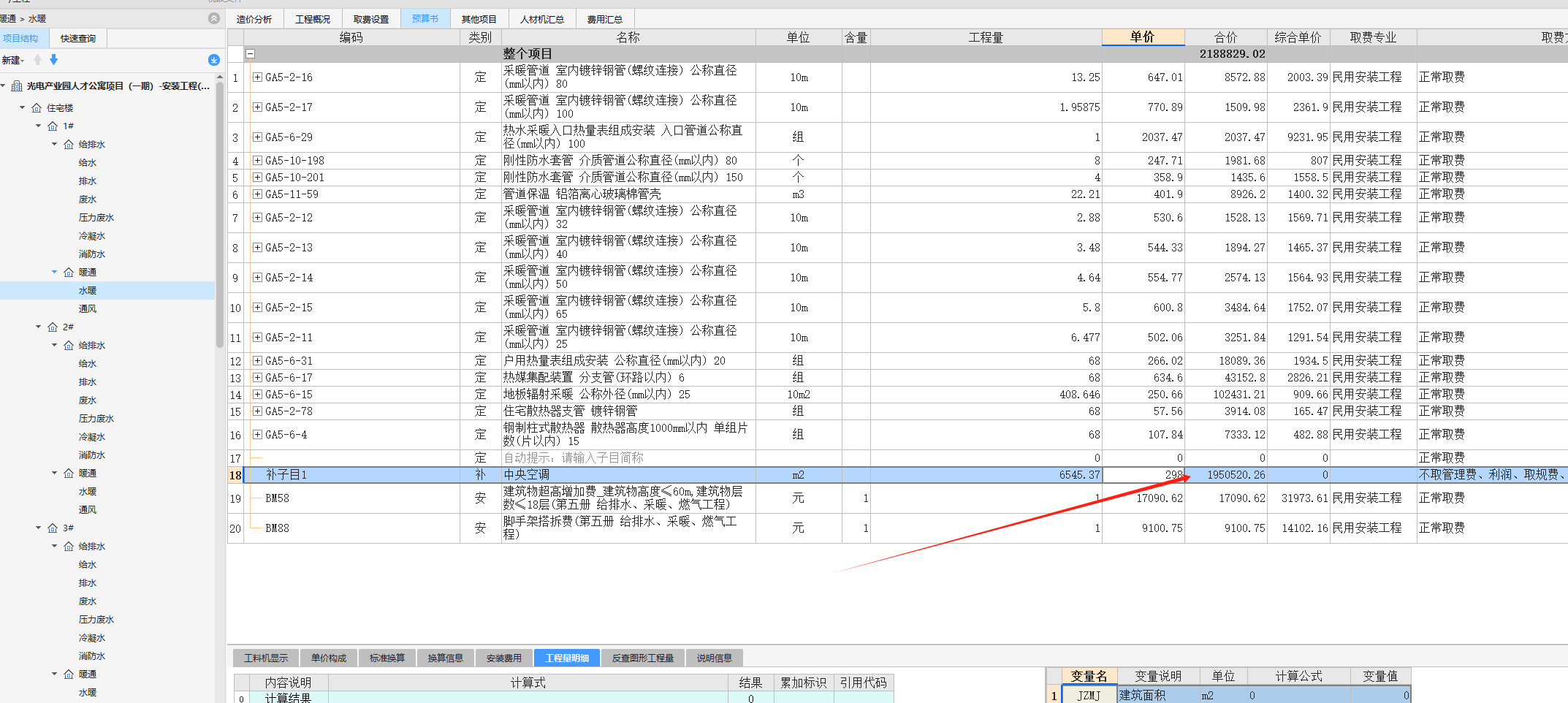Viewport: 1568px width, 703px height.
Task: Click the JZMJ variable name cell
Action: (x=1089, y=696)
